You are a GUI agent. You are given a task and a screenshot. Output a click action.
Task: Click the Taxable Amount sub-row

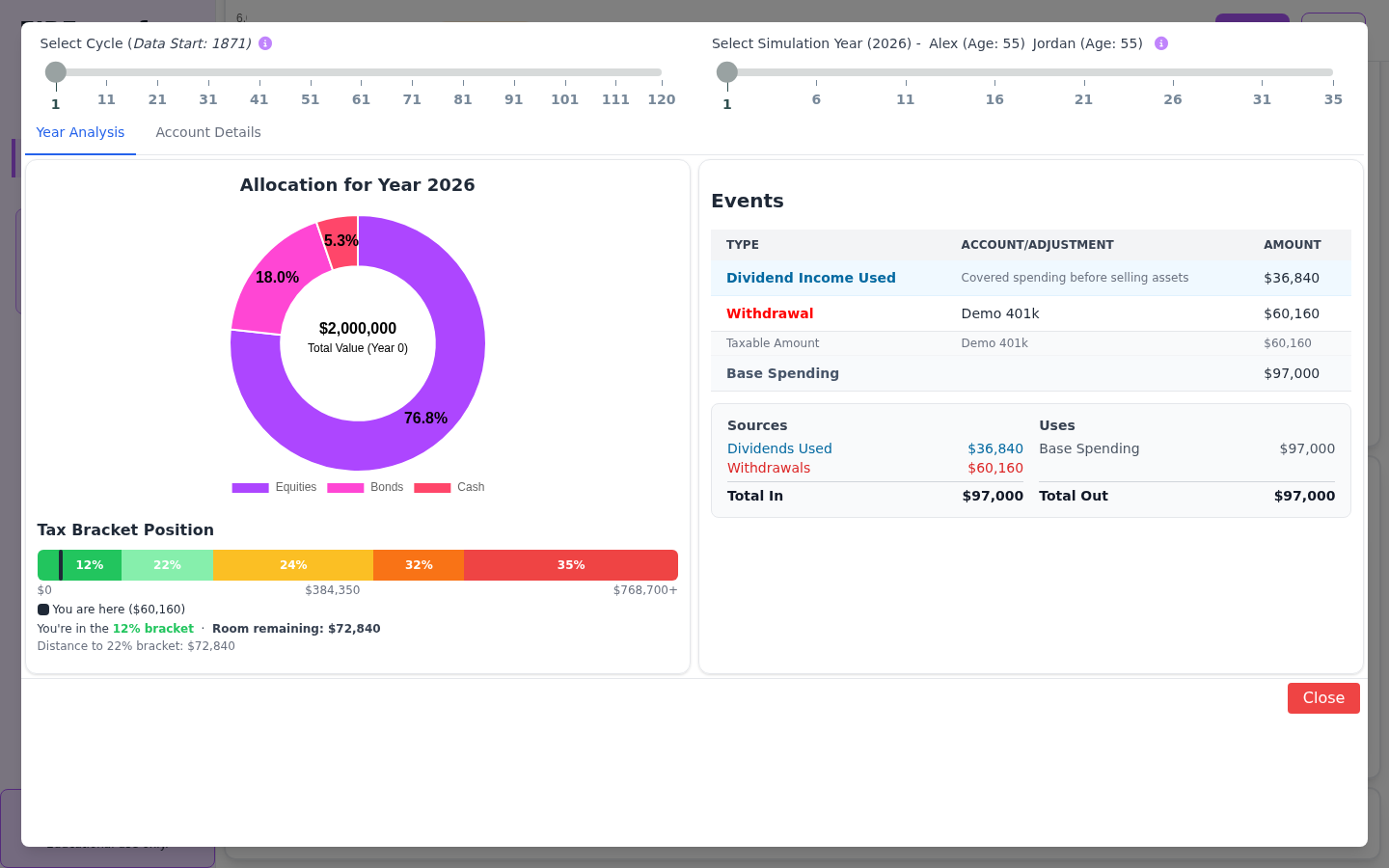point(1031,343)
